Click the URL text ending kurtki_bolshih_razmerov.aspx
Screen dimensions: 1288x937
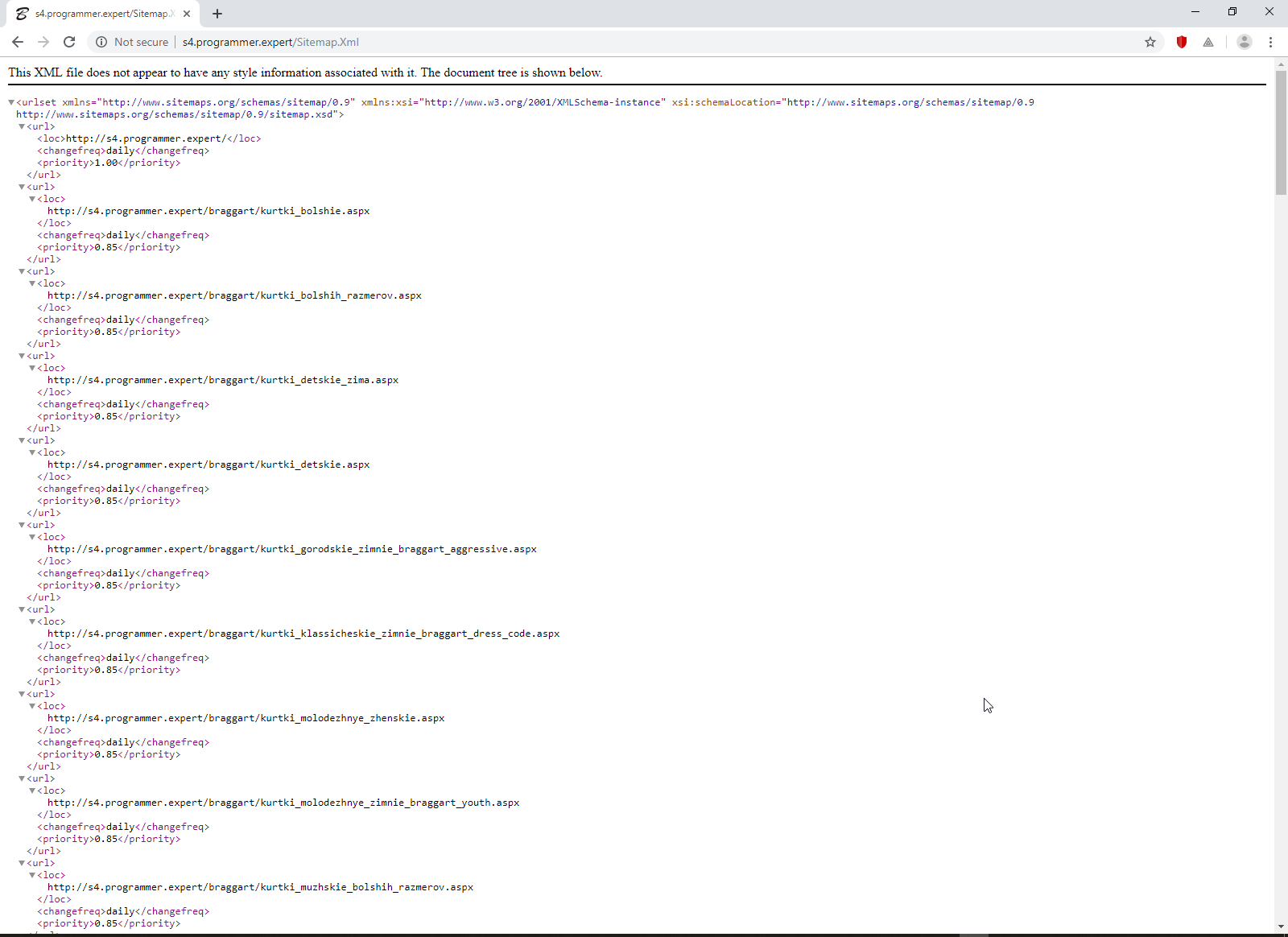(234, 295)
